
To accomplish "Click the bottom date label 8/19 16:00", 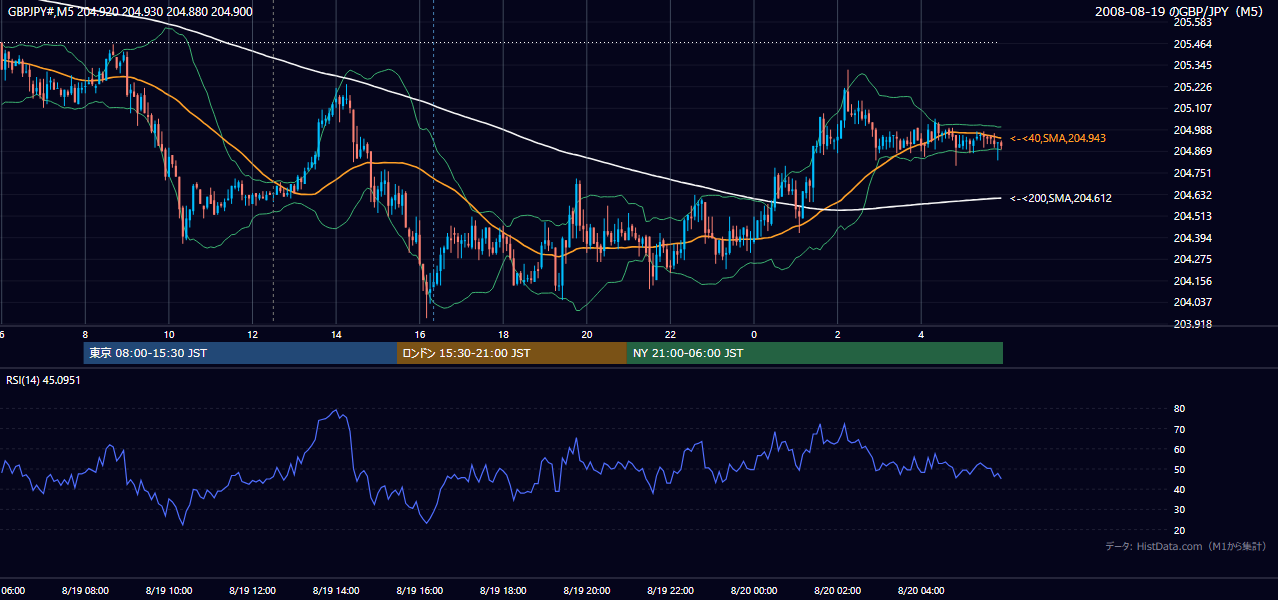I will click(x=420, y=590).
